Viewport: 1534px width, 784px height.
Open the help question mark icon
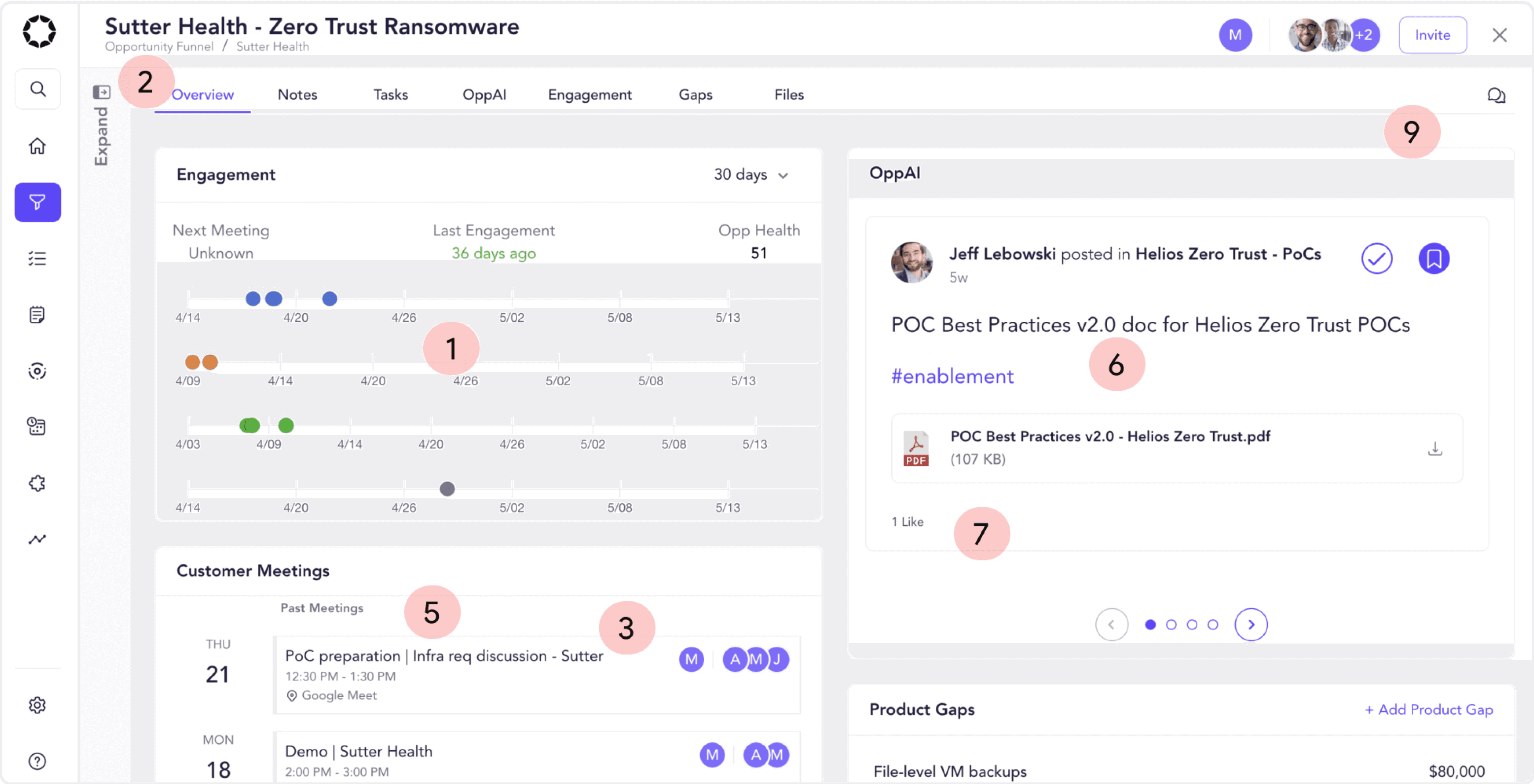click(x=37, y=761)
